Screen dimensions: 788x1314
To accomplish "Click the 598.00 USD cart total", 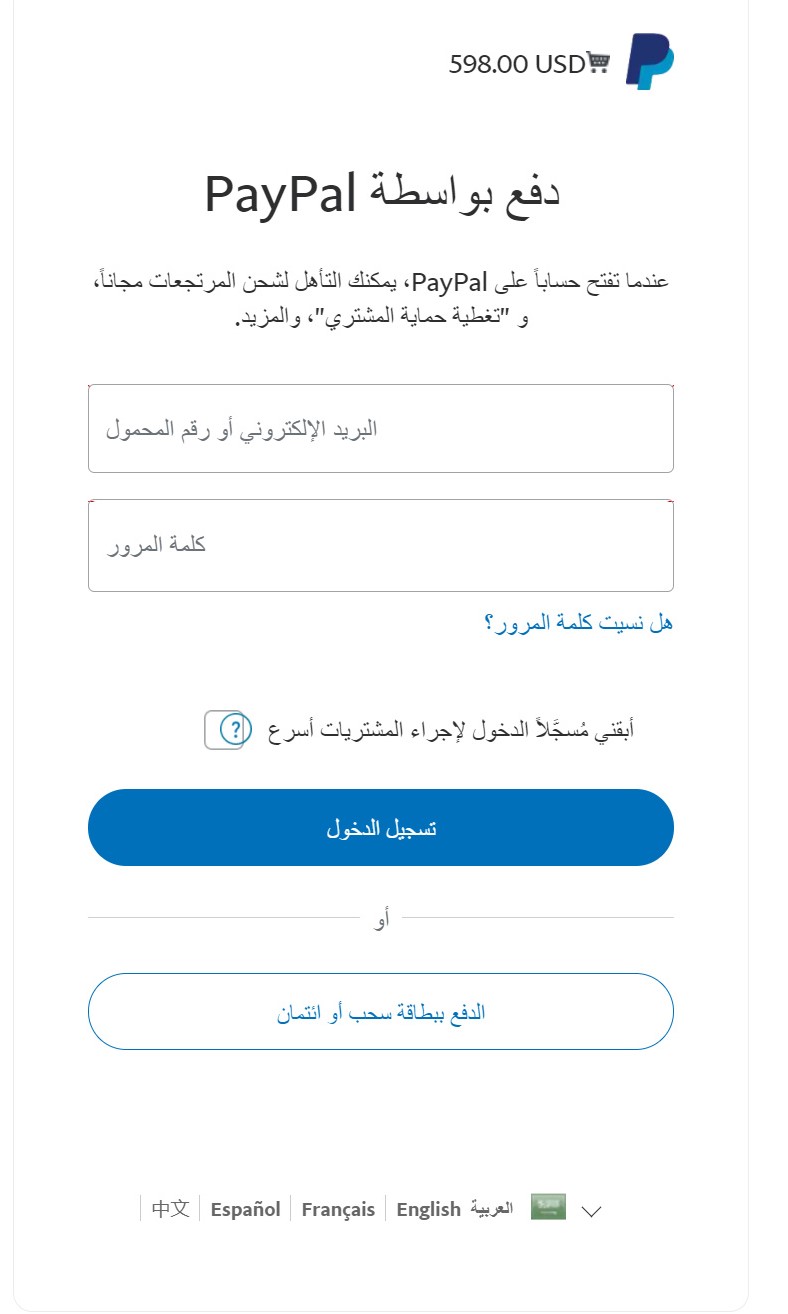I will [516, 64].
